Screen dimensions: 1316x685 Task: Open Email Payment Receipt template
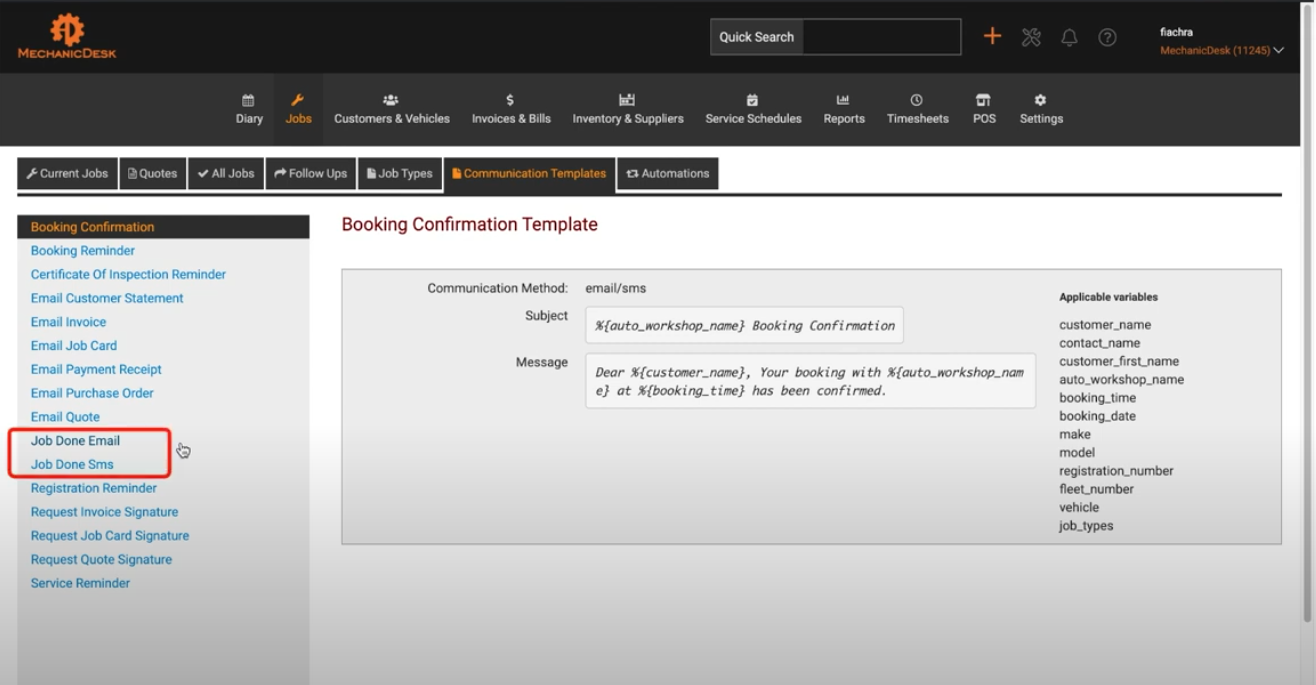96,369
